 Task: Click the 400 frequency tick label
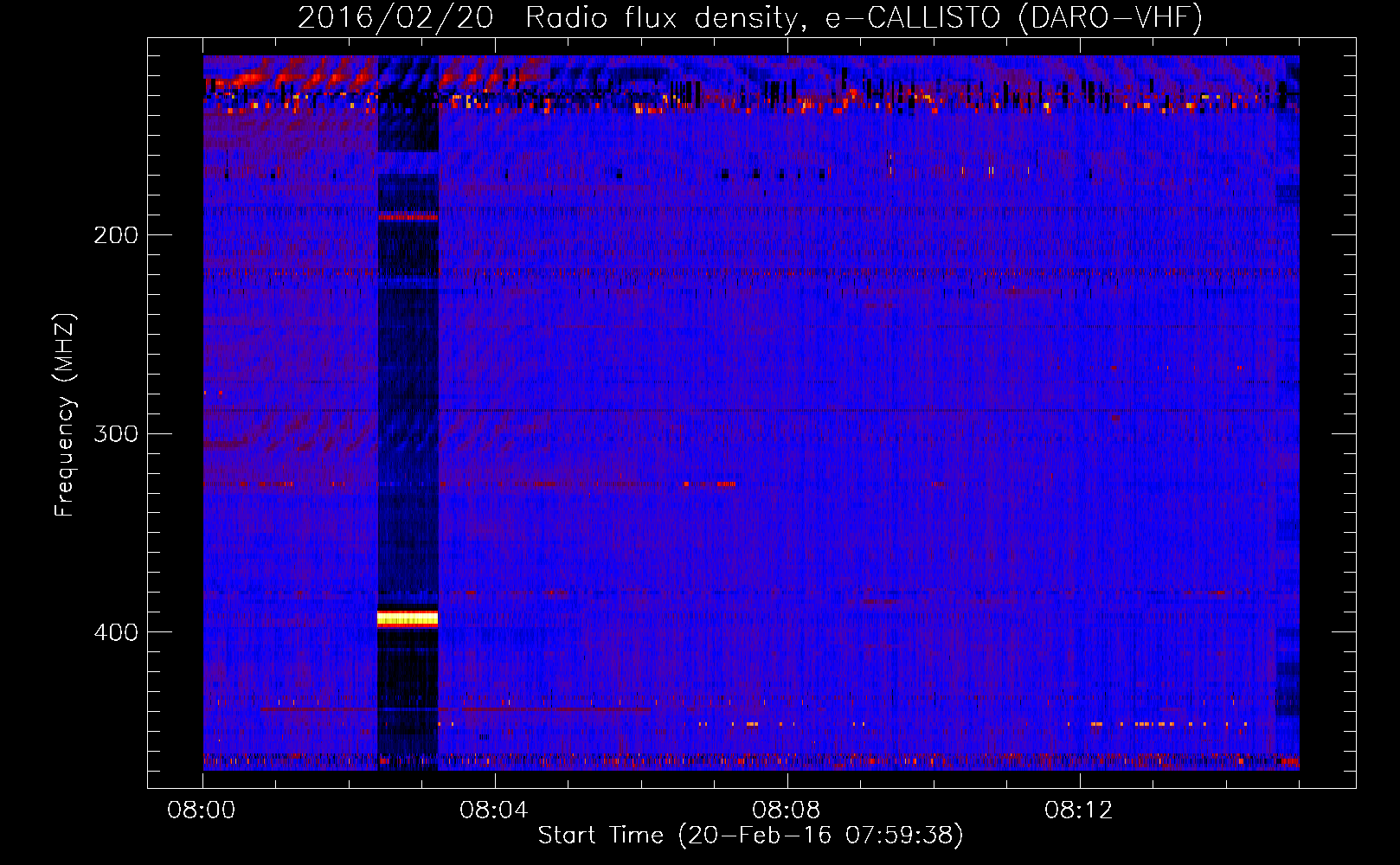click(116, 632)
